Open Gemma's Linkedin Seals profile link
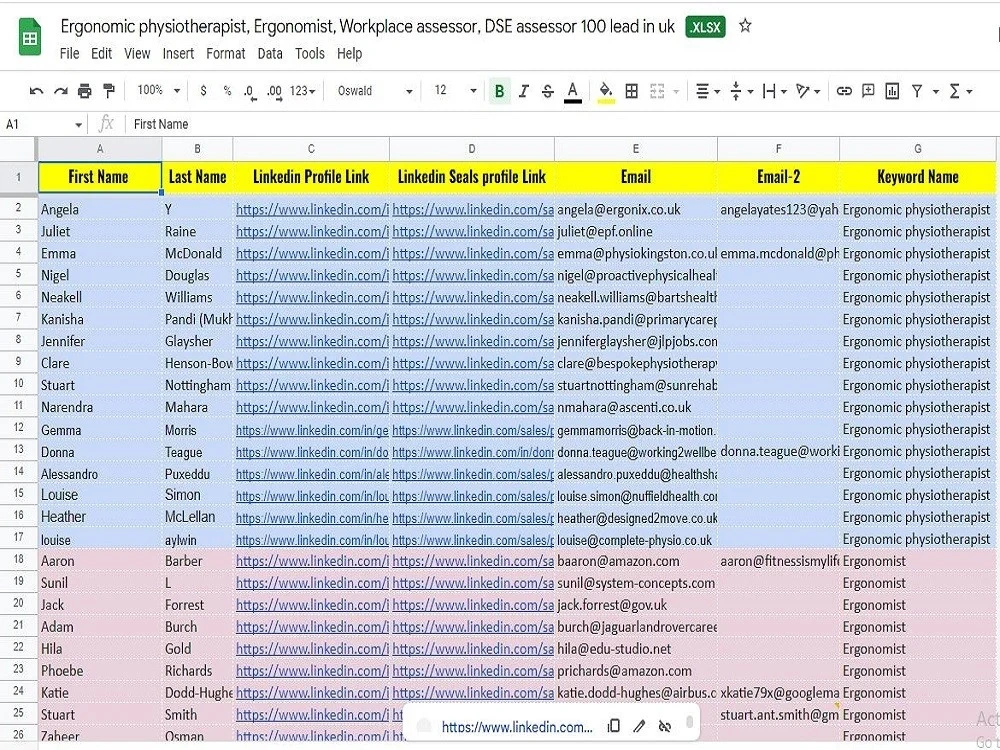Viewport: 1000px width, 750px height. point(473,430)
